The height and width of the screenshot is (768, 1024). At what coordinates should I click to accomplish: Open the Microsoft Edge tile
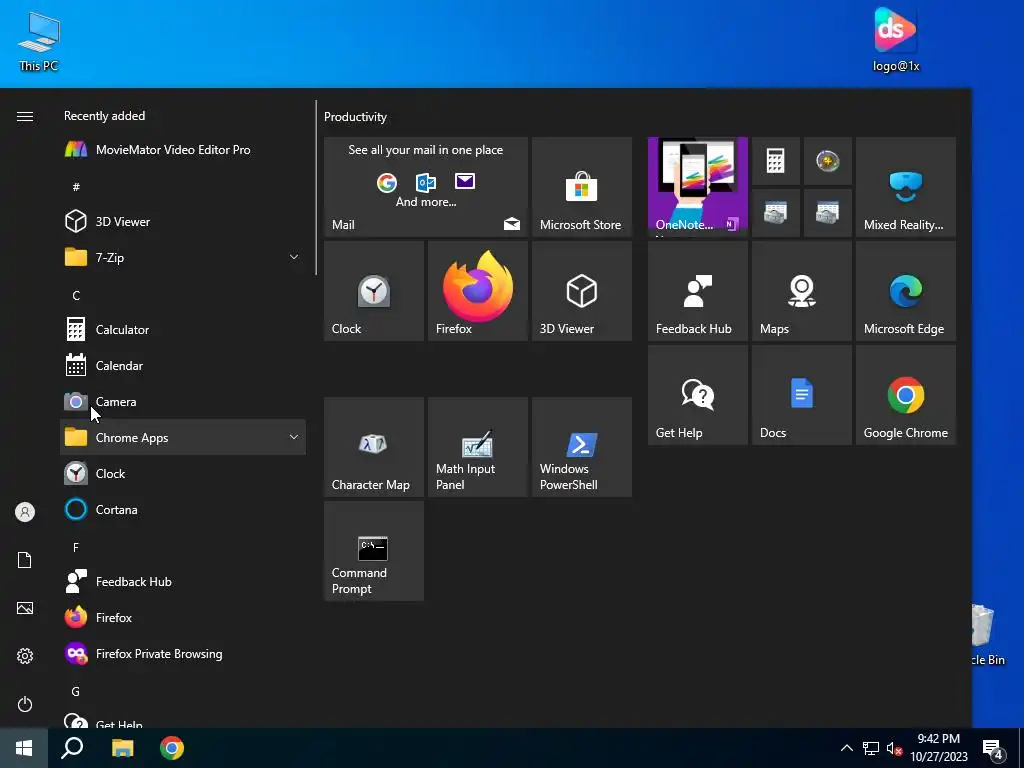[906, 291]
